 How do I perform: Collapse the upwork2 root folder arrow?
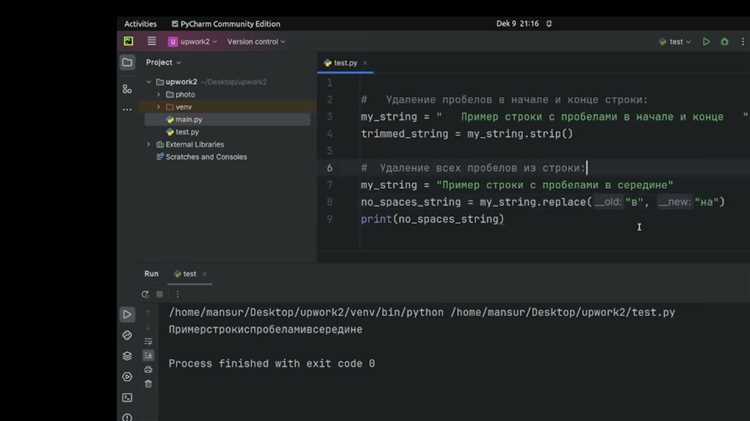click(x=149, y=82)
